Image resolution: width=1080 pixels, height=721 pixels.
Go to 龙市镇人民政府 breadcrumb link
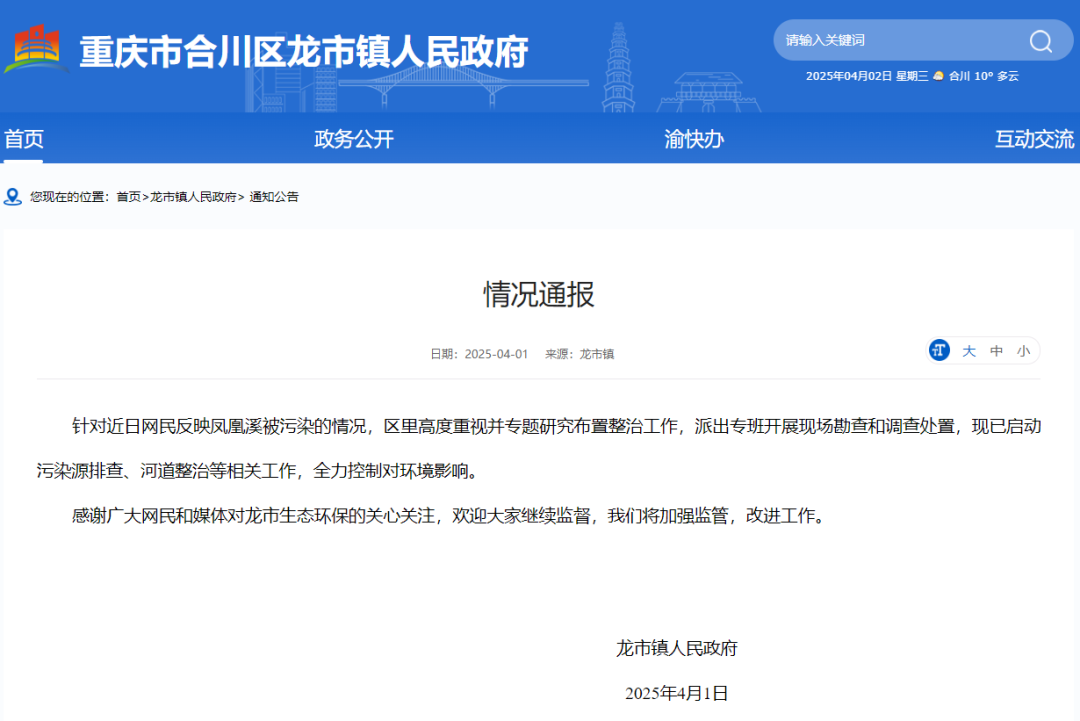[193, 197]
